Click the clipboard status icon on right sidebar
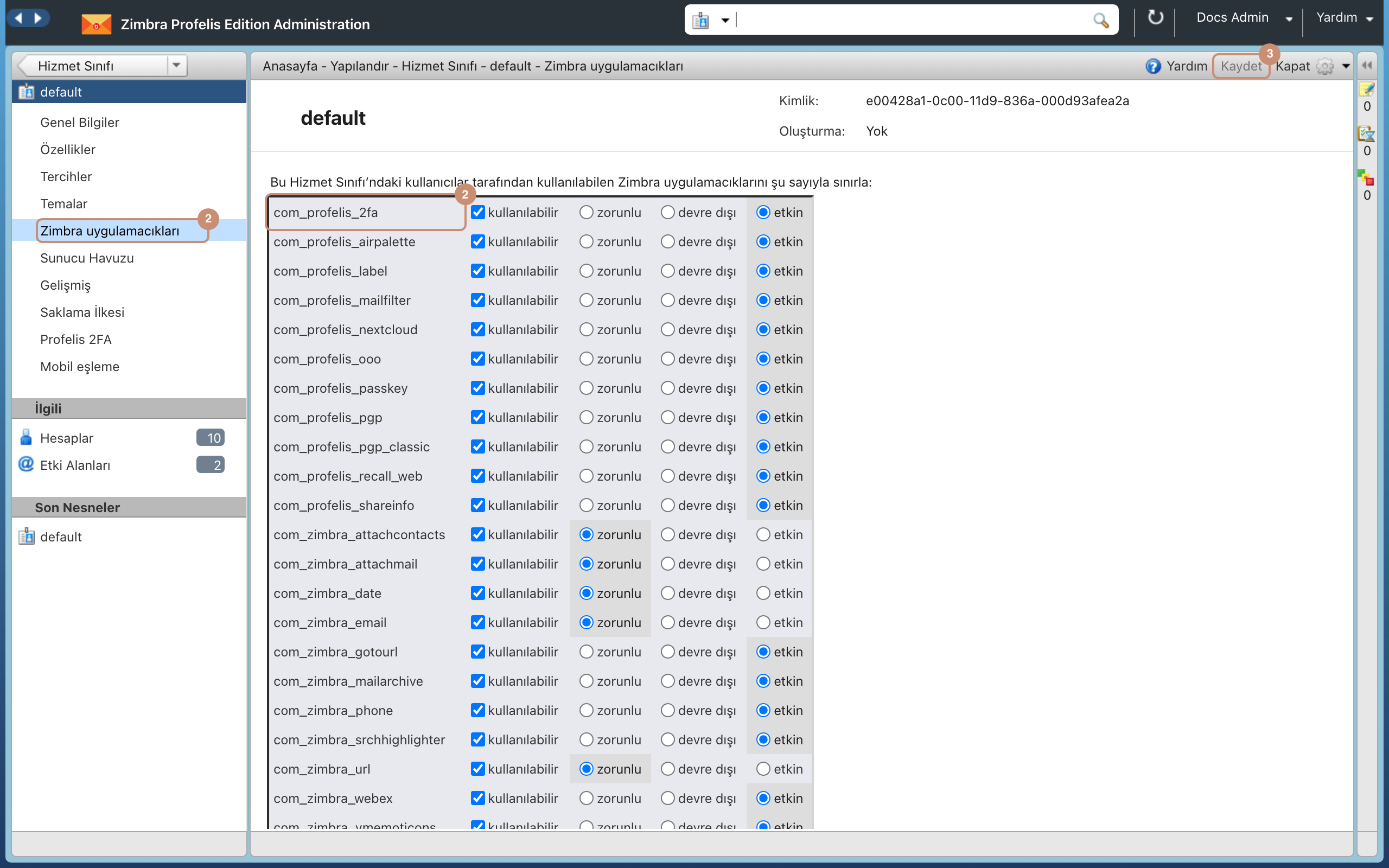1389x868 pixels. (1367, 134)
